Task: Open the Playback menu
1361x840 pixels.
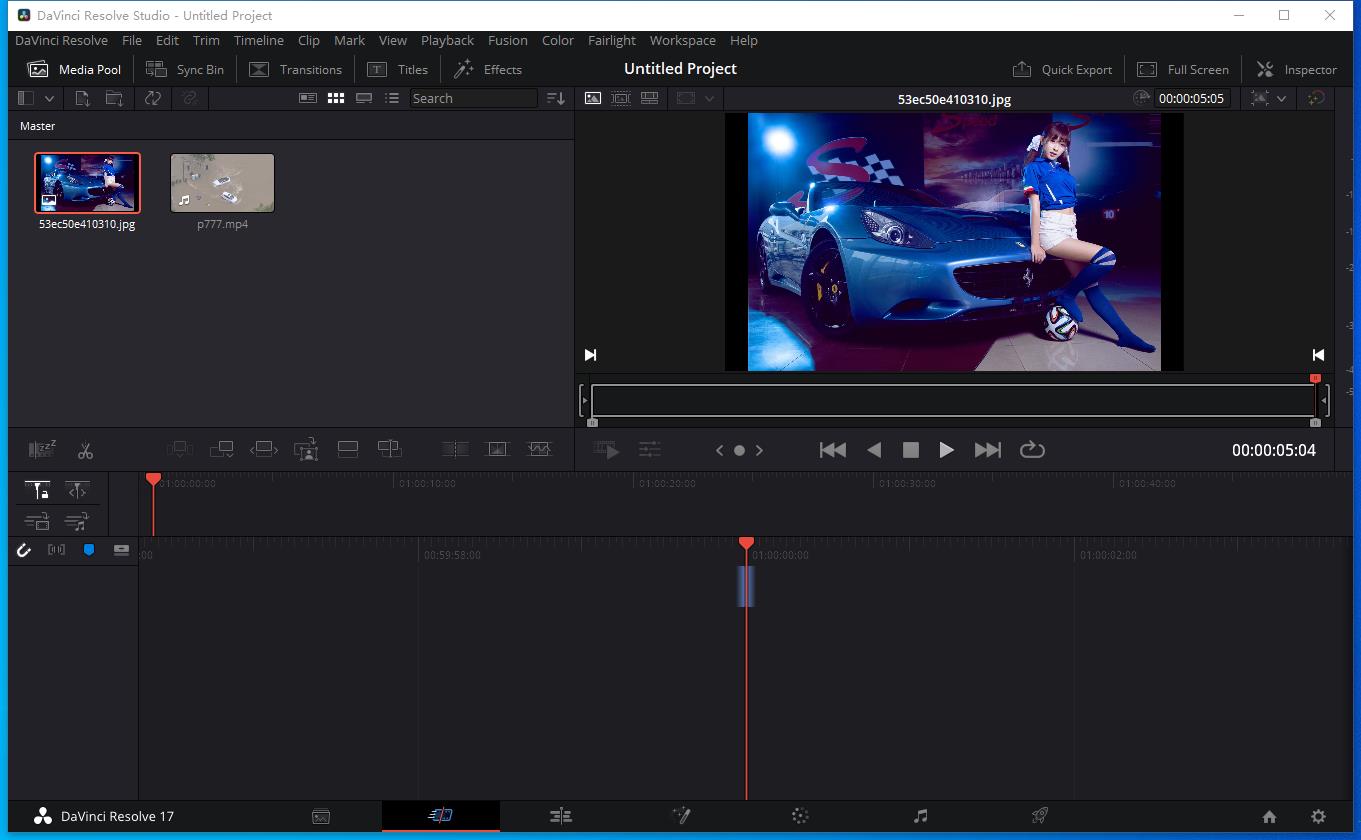Action: (447, 40)
